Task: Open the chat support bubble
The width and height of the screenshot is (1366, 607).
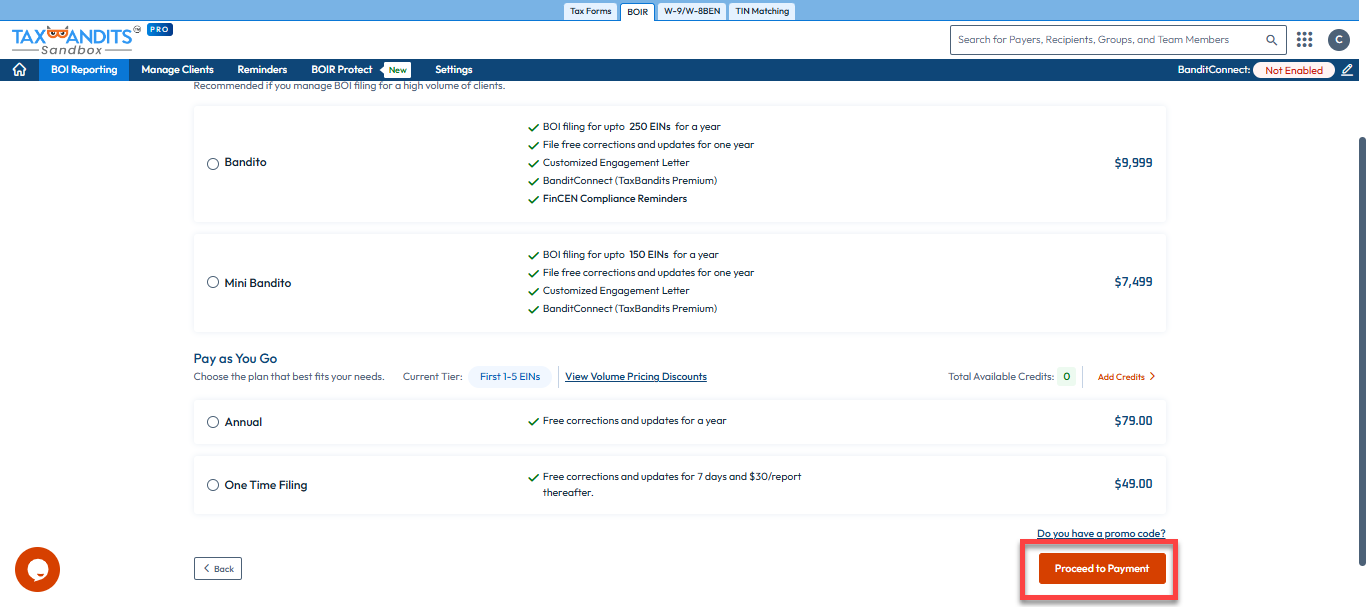Action: coord(38,569)
